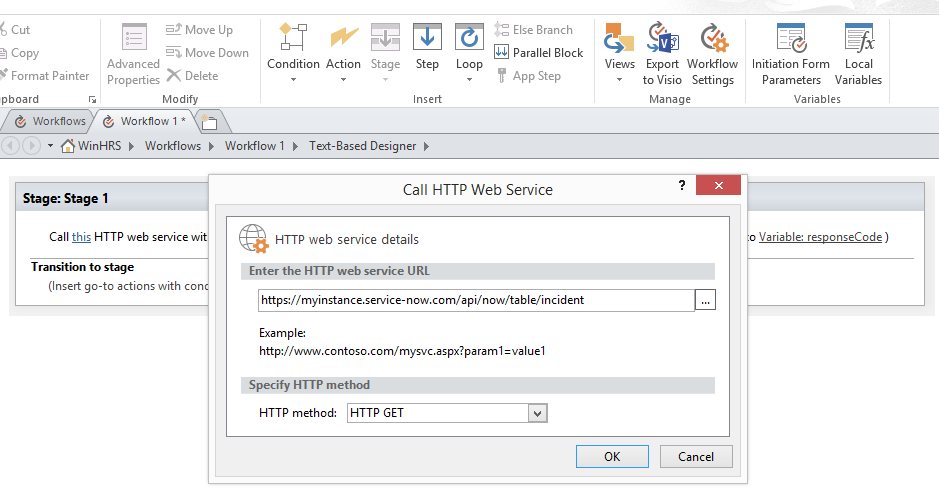Viewport: 939px width, 493px height.
Task: Click the Cut command in clipboard group
Action: click(x=15, y=29)
